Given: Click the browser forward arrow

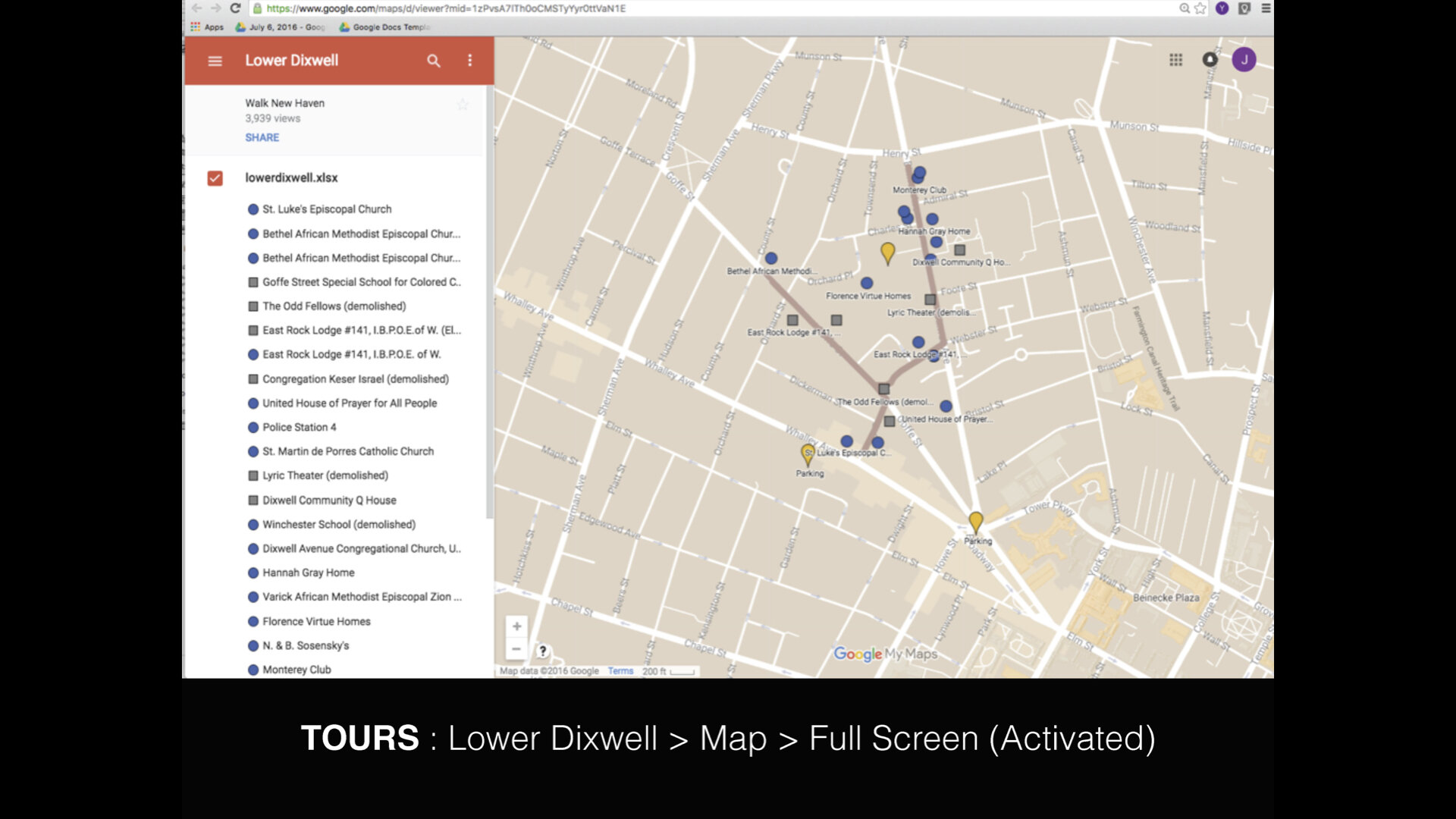Looking at the screenshot, I should click(x=216, y=8).
